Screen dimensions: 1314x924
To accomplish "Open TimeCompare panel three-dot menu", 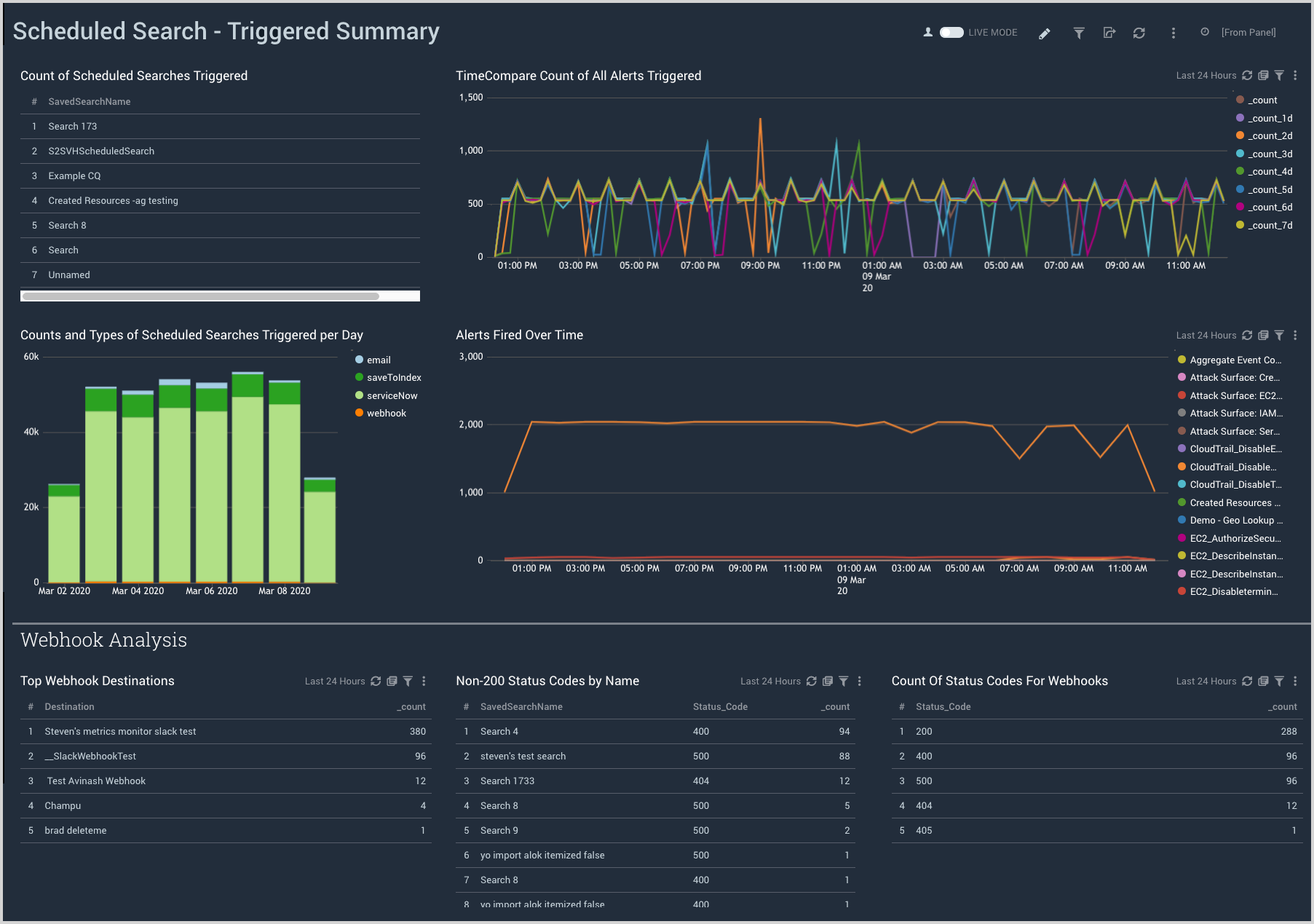I will click(1295, 76).
